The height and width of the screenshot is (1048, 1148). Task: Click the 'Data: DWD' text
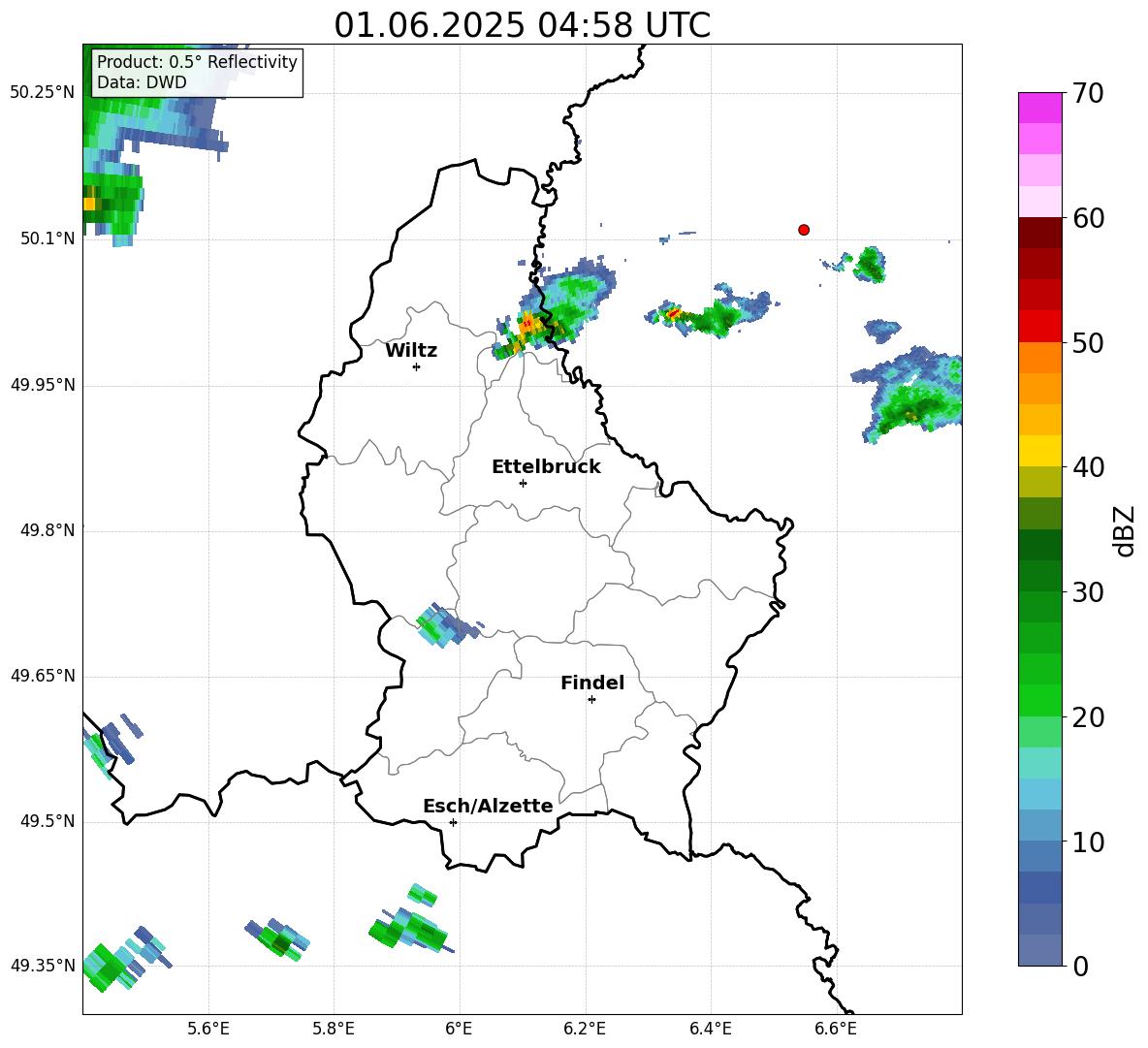point(142,82)
